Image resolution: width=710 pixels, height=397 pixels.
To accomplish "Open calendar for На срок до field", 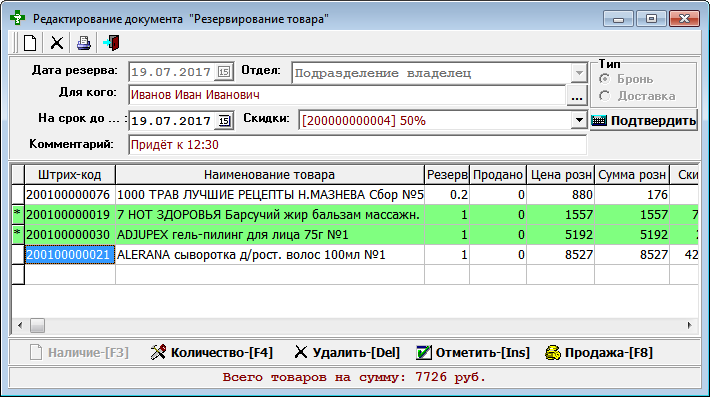I will tap(224, 121).
